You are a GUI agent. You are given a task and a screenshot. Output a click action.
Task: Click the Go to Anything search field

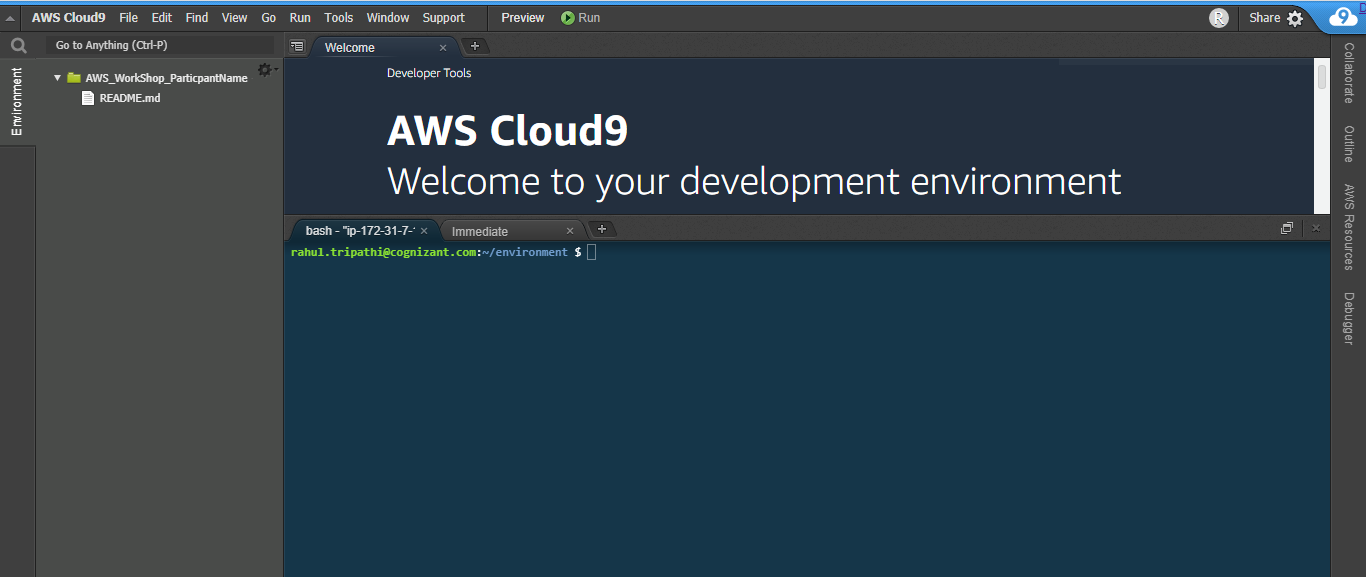tap(159, 45)
